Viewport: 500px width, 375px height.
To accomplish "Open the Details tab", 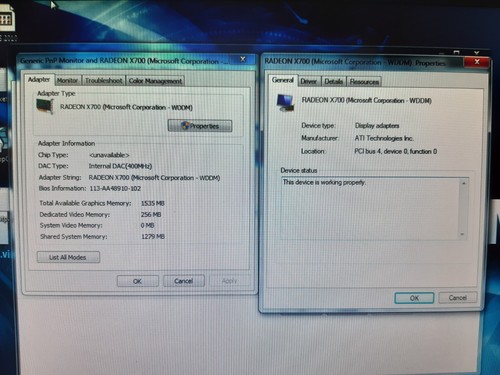I will click(x=334, y=81).
